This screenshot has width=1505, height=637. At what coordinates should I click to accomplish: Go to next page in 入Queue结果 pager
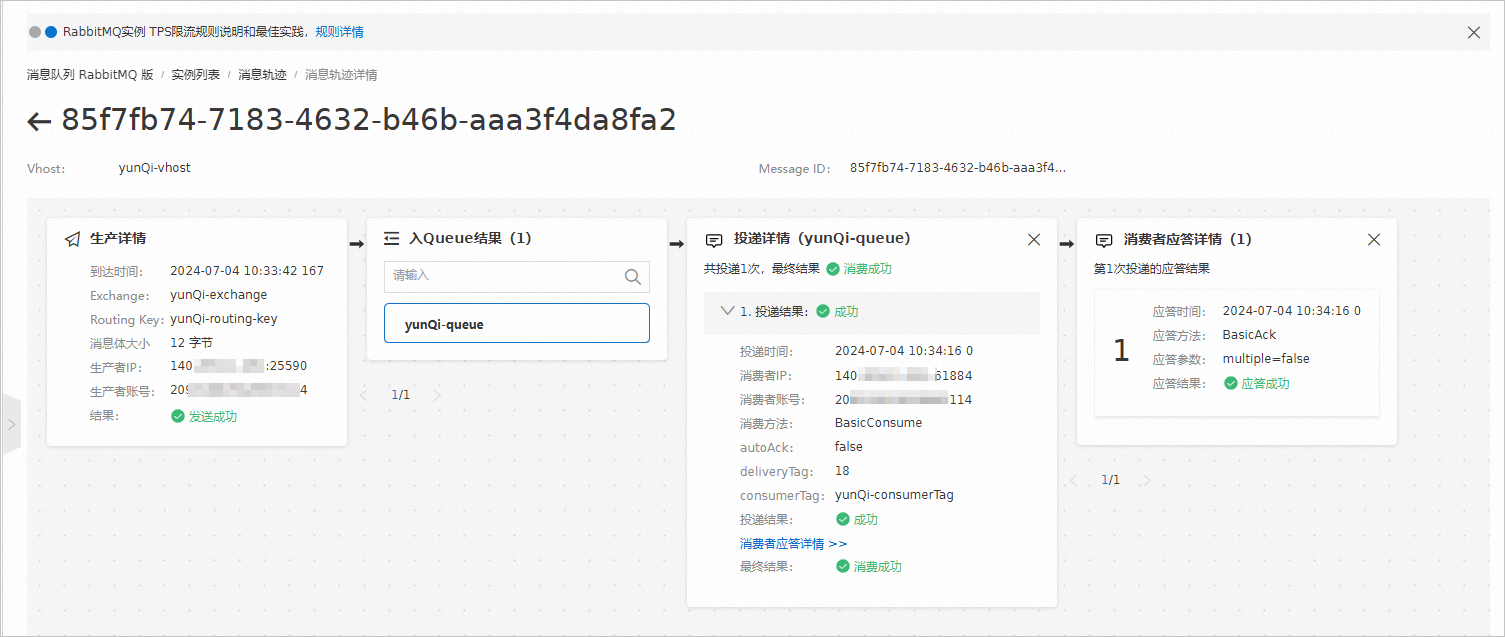(437, 395)
